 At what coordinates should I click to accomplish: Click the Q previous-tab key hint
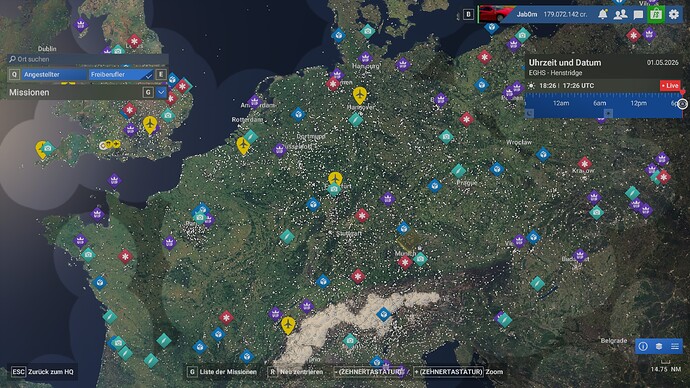tap(14, 74)
